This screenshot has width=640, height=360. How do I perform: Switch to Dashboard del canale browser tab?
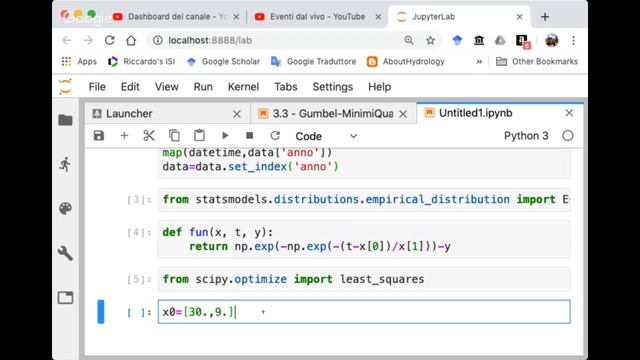coord(176,17)
